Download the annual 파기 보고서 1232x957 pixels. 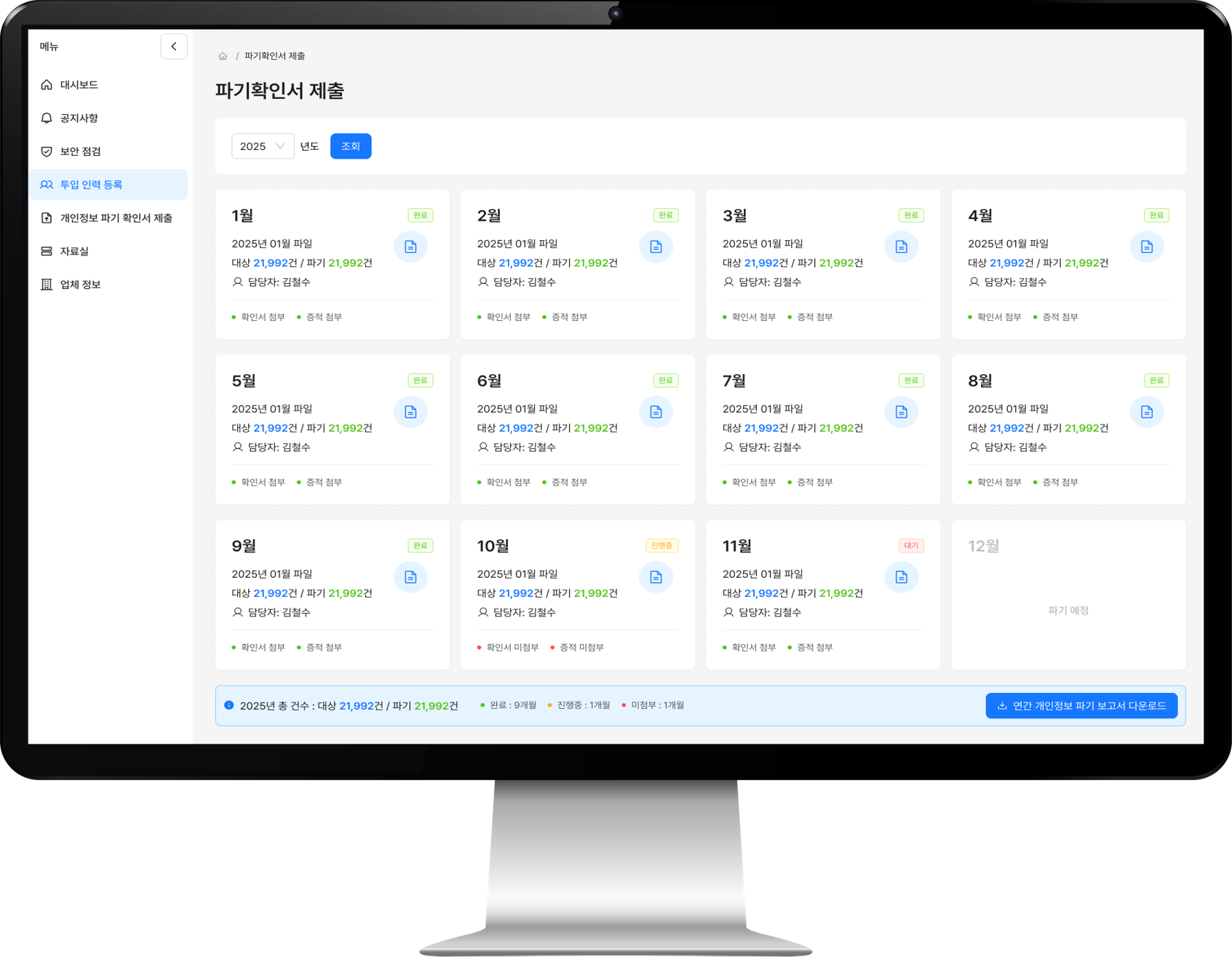pyautogui.click(x=1081, y=706)
